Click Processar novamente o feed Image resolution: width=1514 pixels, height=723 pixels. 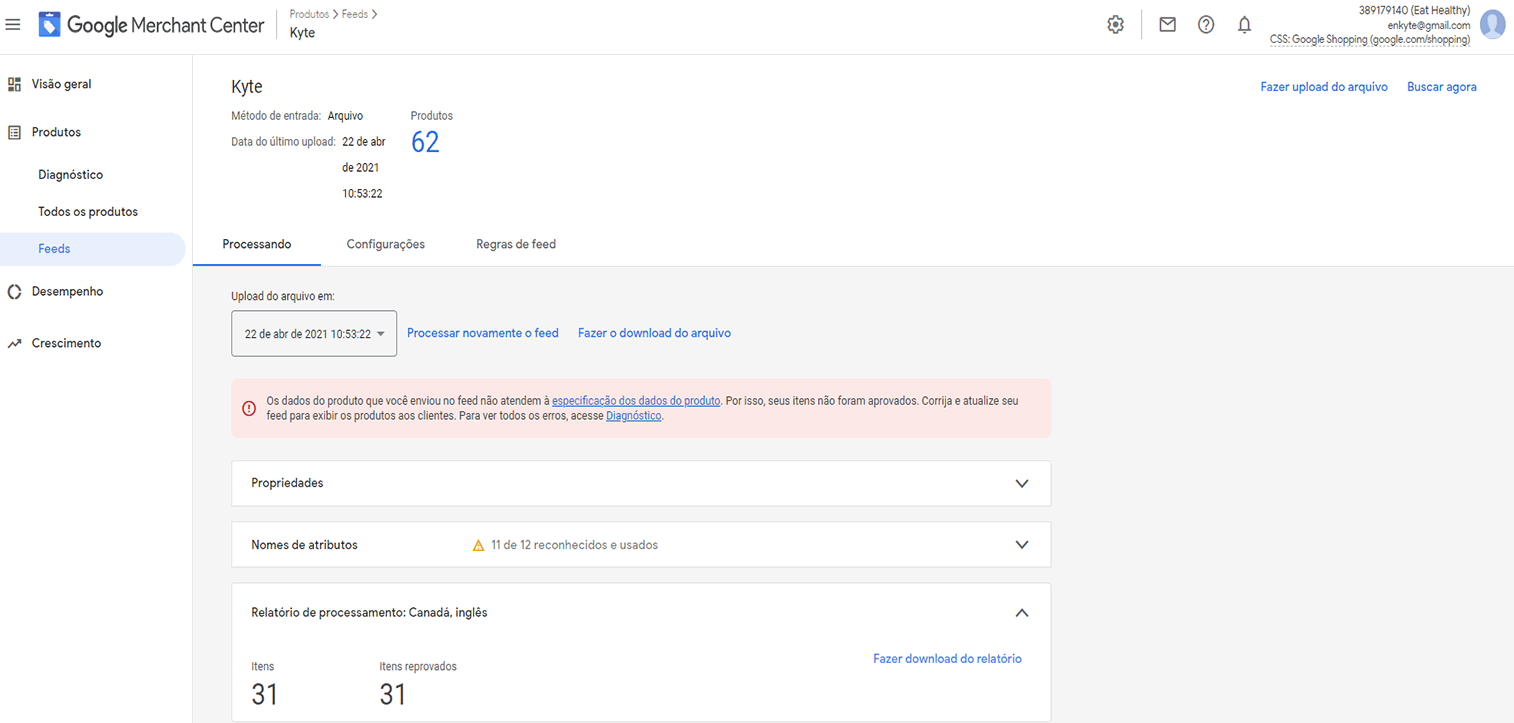[x=483, y=333]
